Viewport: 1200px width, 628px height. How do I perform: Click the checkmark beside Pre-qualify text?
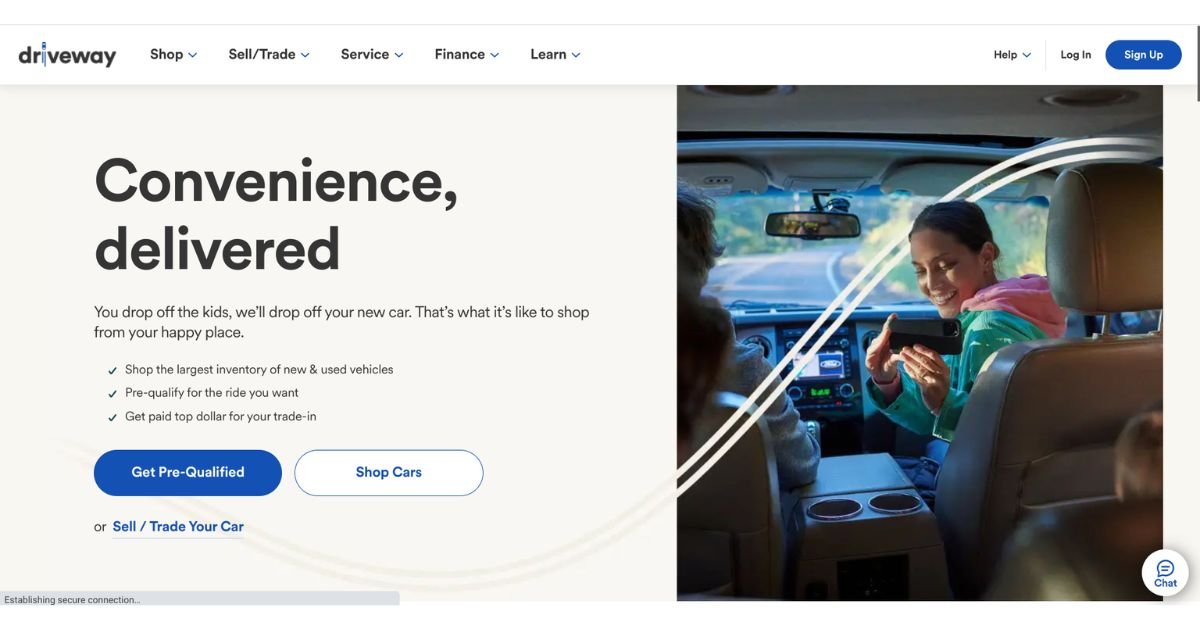[x=112, y=394]
